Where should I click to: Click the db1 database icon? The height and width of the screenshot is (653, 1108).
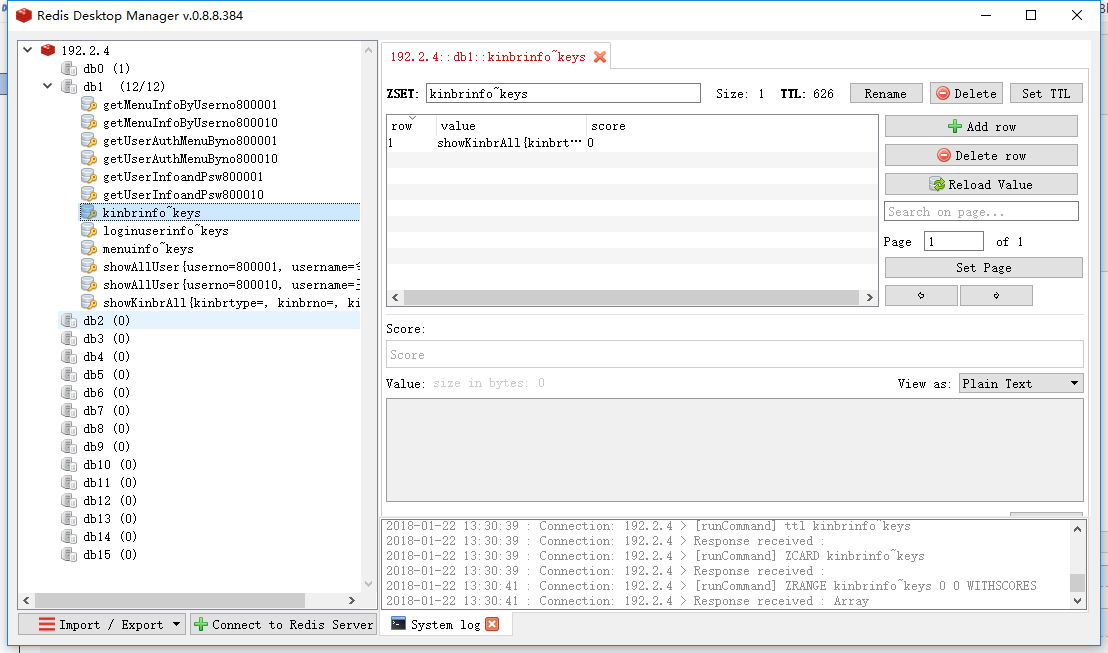(x=69, y=86)
